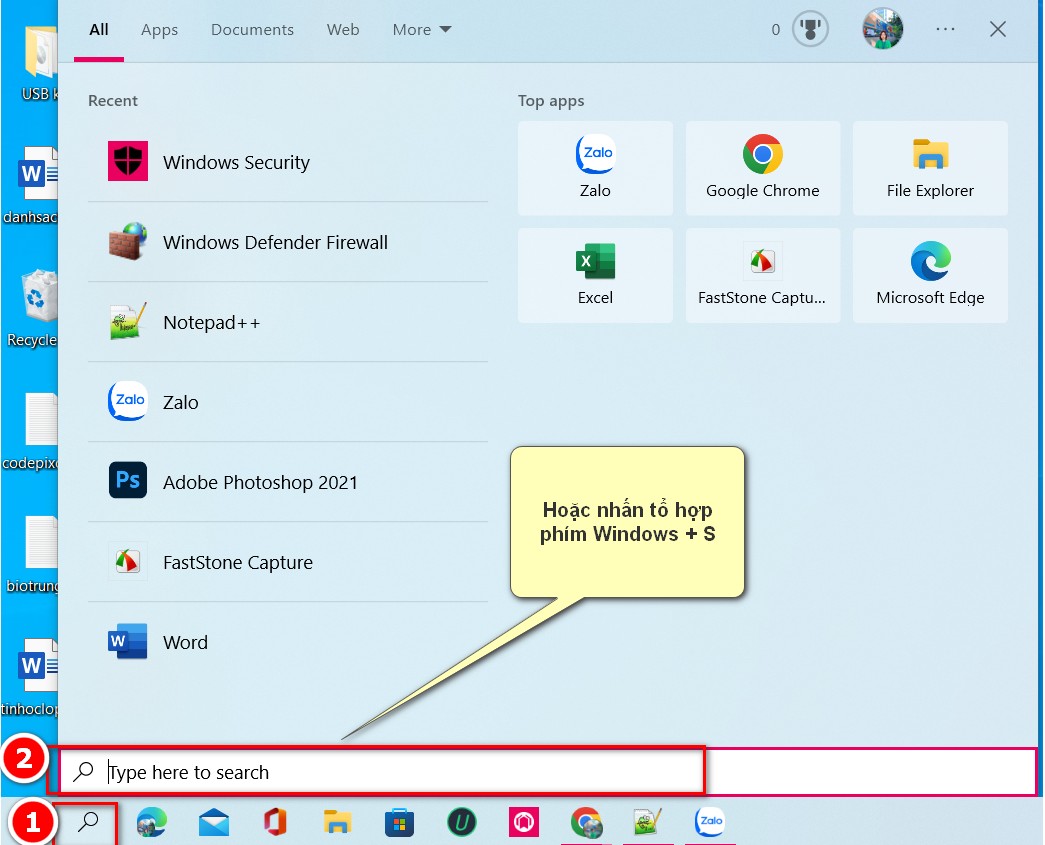Open Windows Defender Firewall recent item
1045x845 pixels.
point(287,242)
